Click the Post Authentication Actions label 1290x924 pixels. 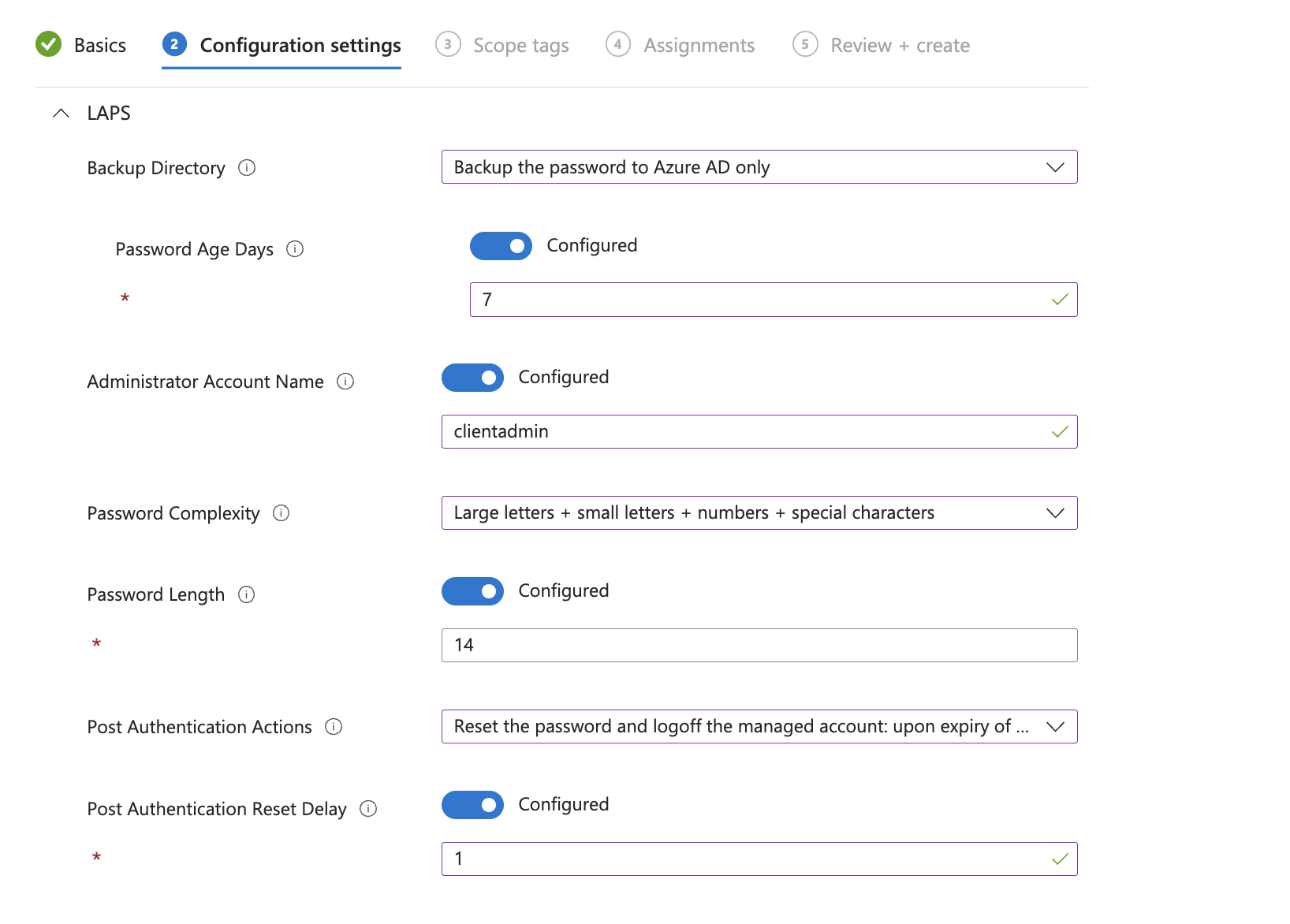(199, 727)
